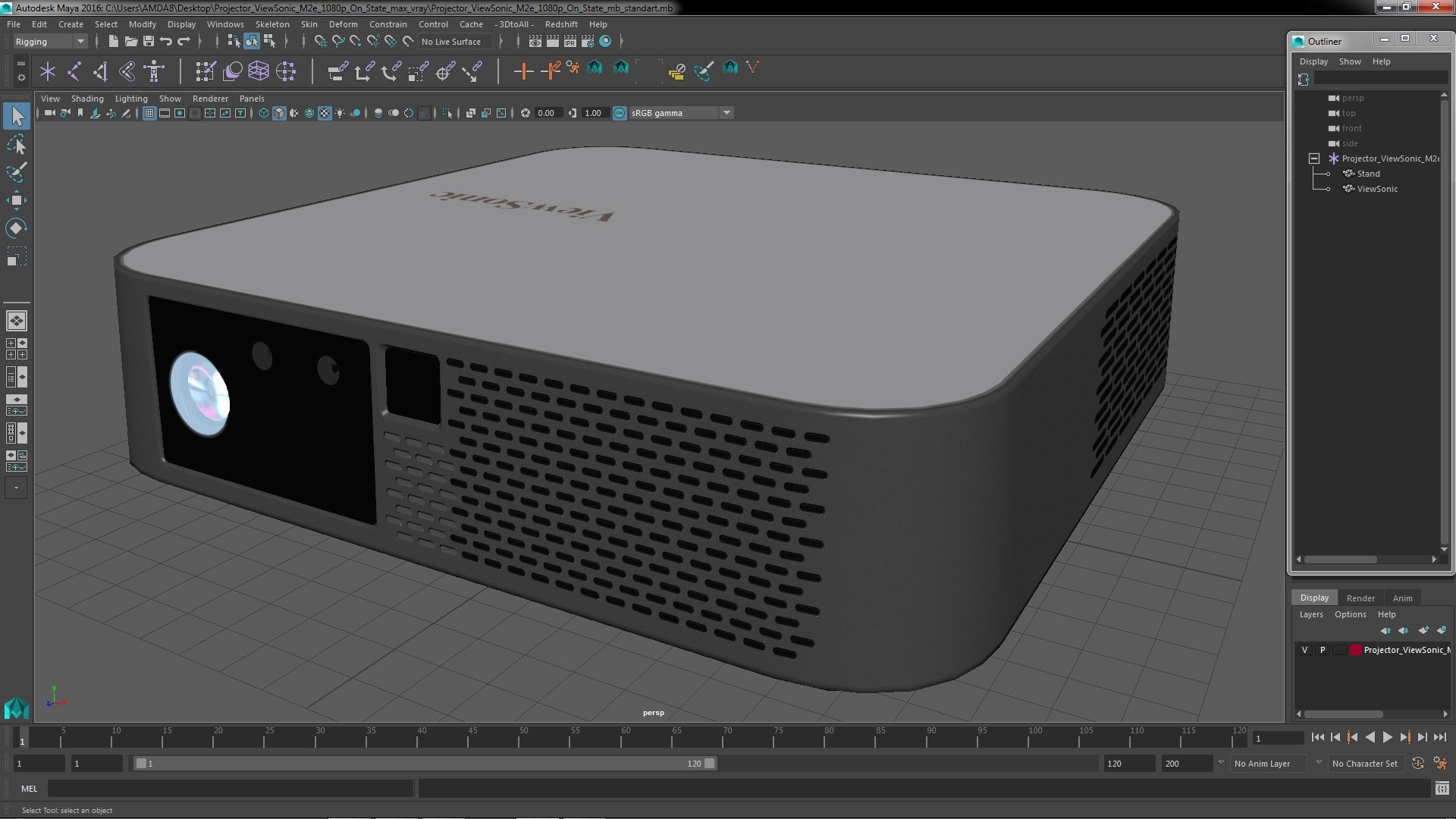Image resolution: width=1456 pixels, height=819 pixels.
Task: Activate the Move tool in toolbox
Action: 17,200
